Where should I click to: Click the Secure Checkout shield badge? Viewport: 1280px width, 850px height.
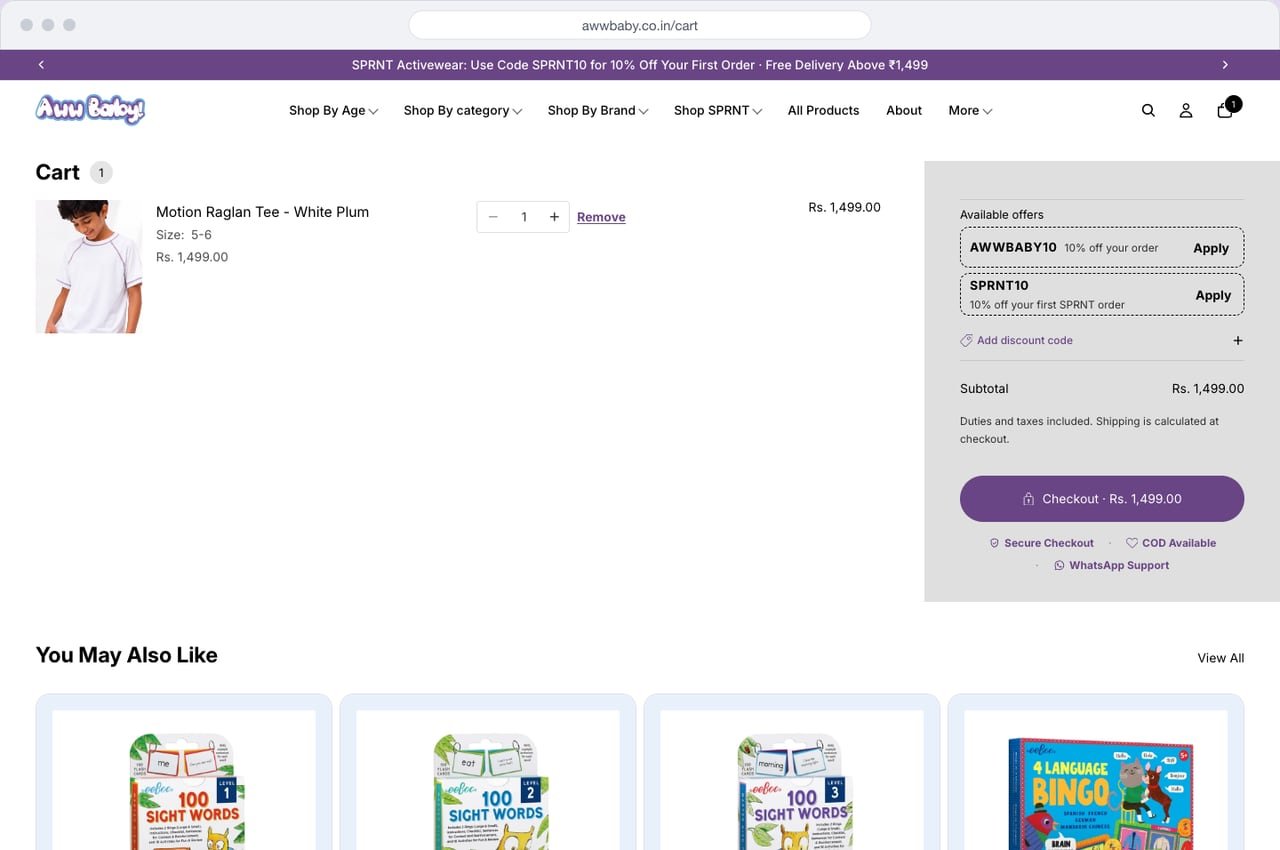(1041, 543)
